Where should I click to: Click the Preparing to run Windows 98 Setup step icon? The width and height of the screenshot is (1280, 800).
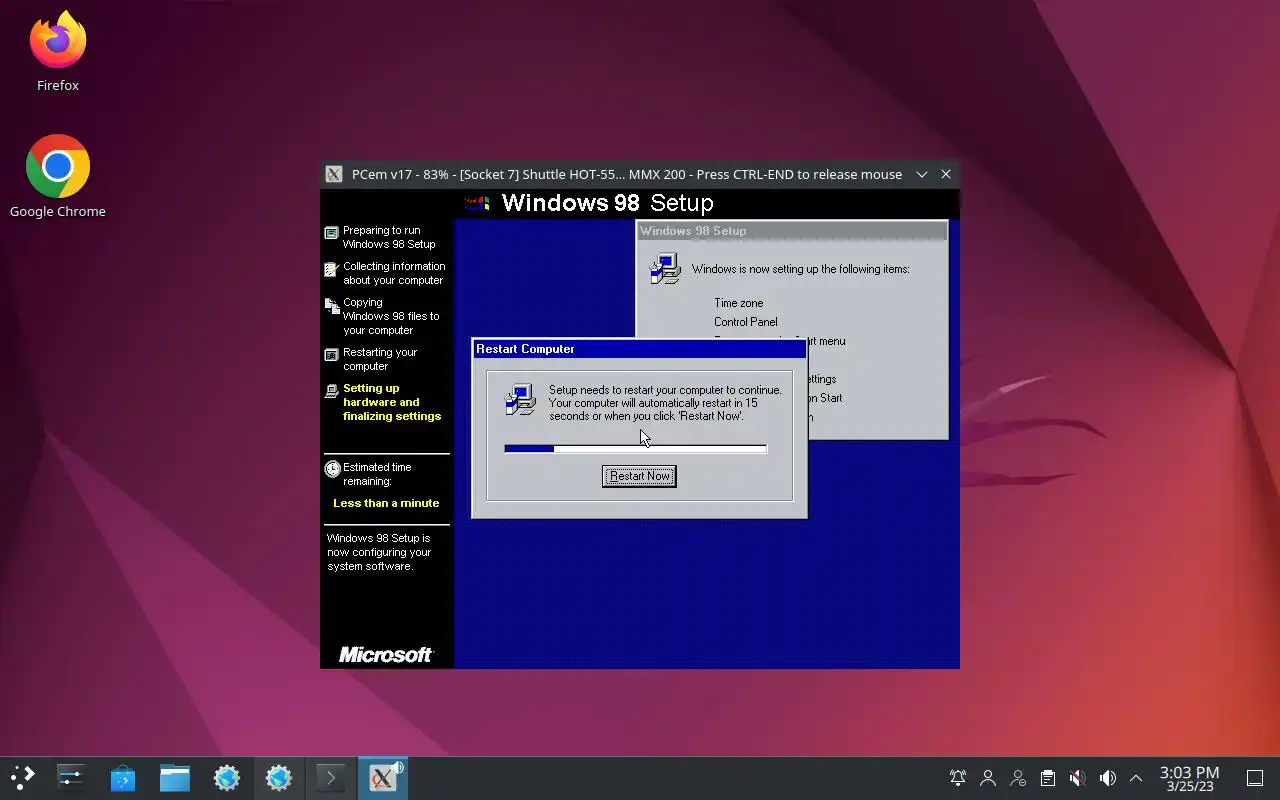tap(332, 233)
